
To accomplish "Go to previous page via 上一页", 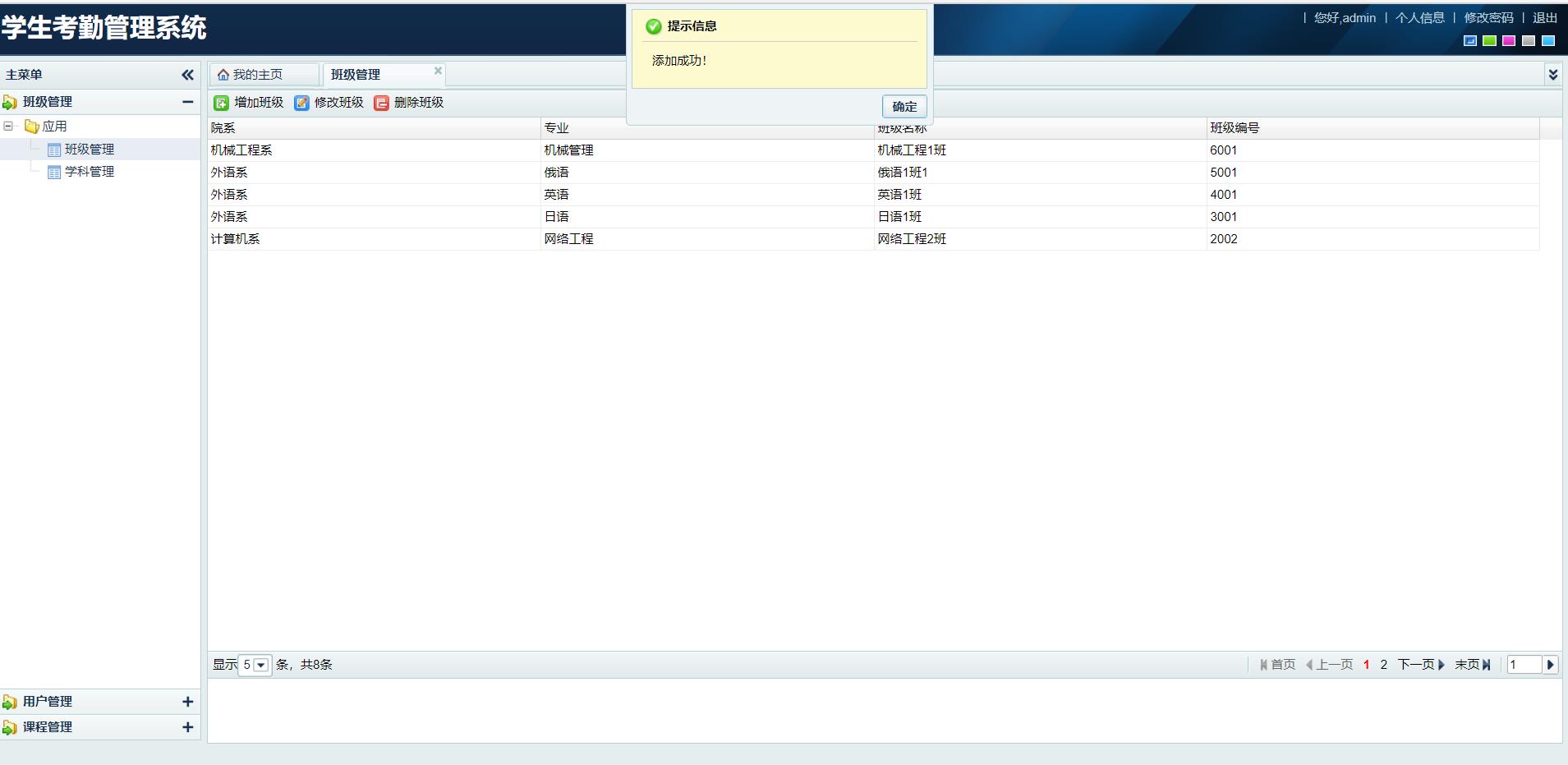I will 1329,665.
